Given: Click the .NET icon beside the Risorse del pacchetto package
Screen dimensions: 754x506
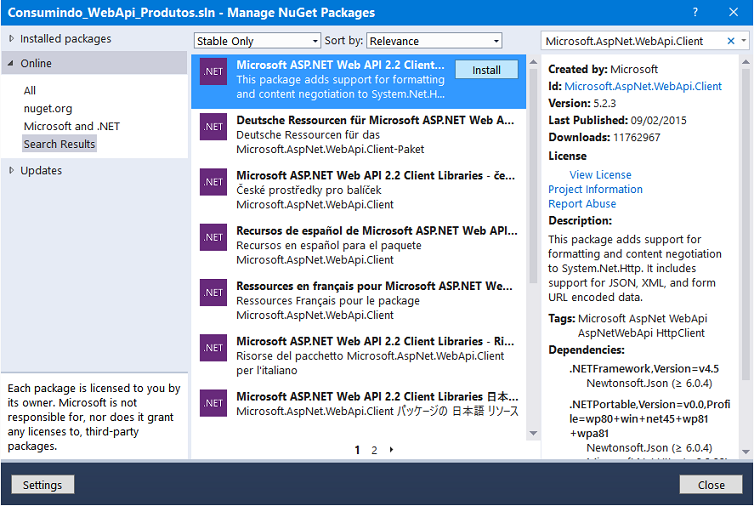Looking at the screenshot, I should (x=213, y=348).
